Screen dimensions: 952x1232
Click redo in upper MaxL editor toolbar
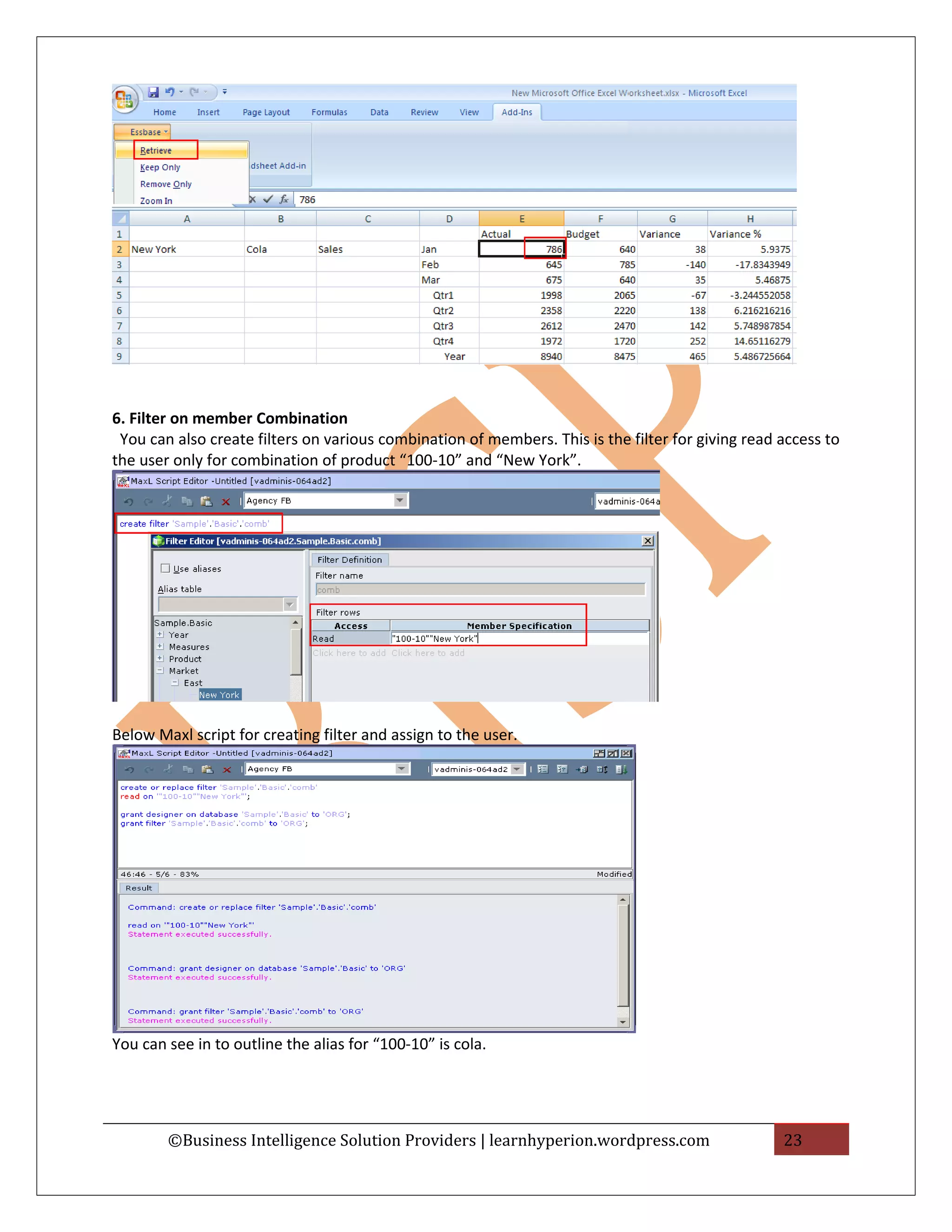[148, 501]
